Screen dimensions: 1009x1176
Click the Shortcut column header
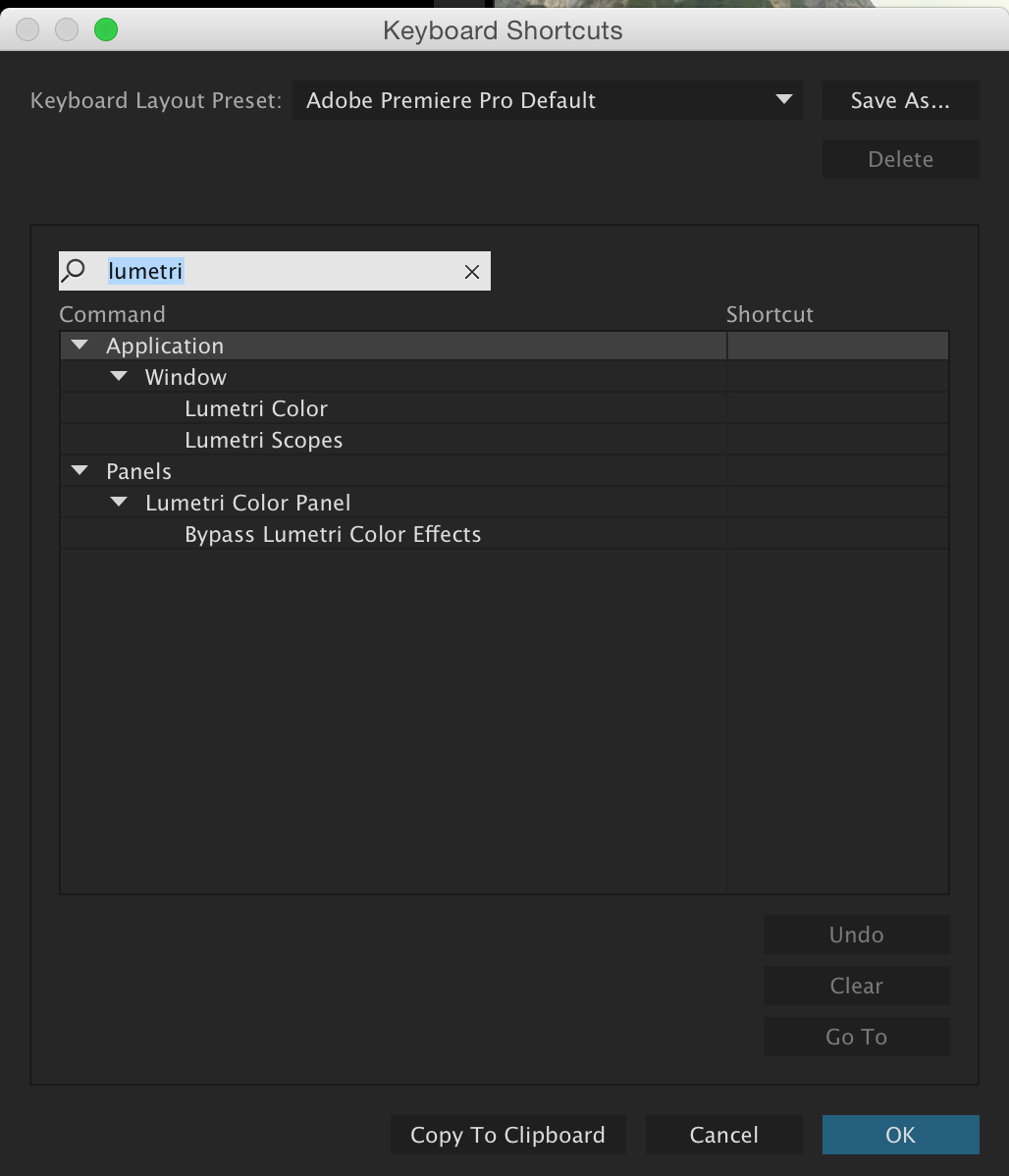770,314
